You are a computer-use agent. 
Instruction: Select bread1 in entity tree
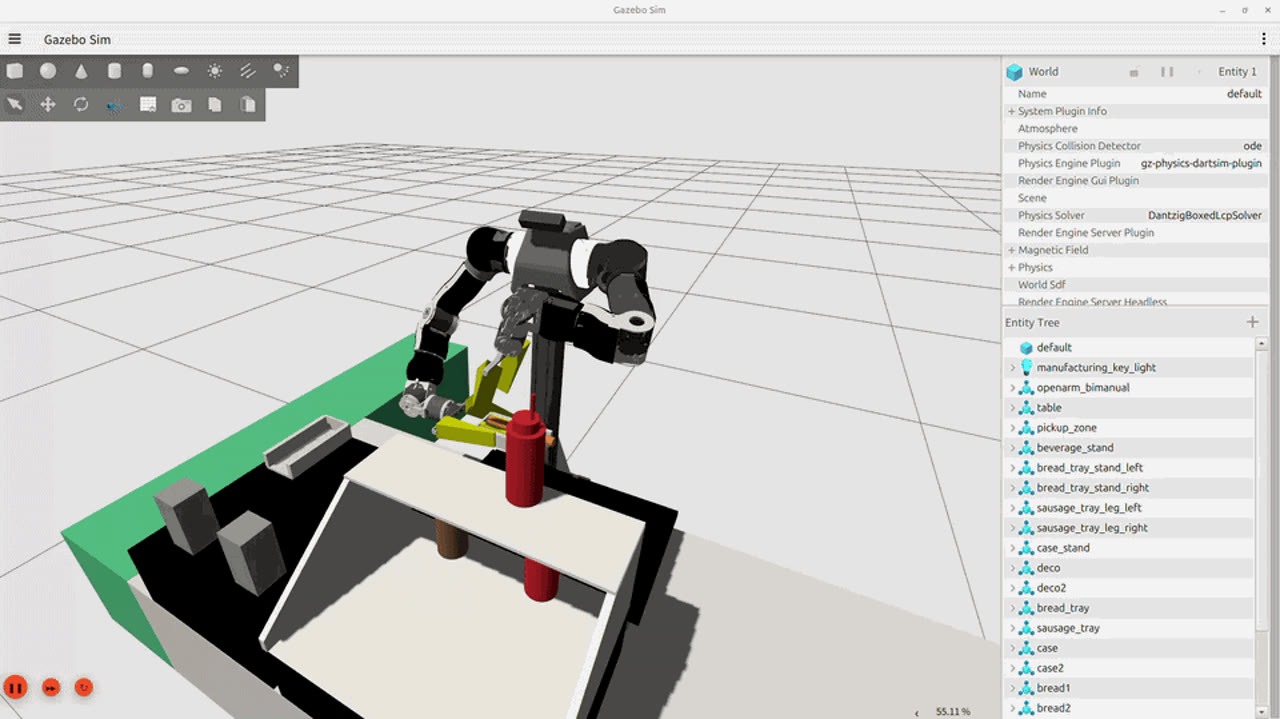(x=1129, y=687)
